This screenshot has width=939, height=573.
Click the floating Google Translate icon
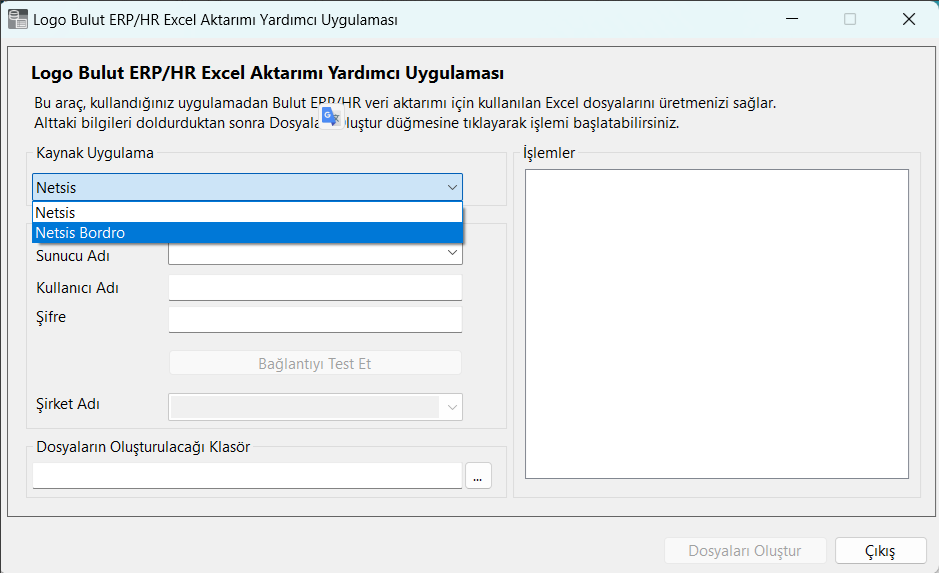pos(331,117)
